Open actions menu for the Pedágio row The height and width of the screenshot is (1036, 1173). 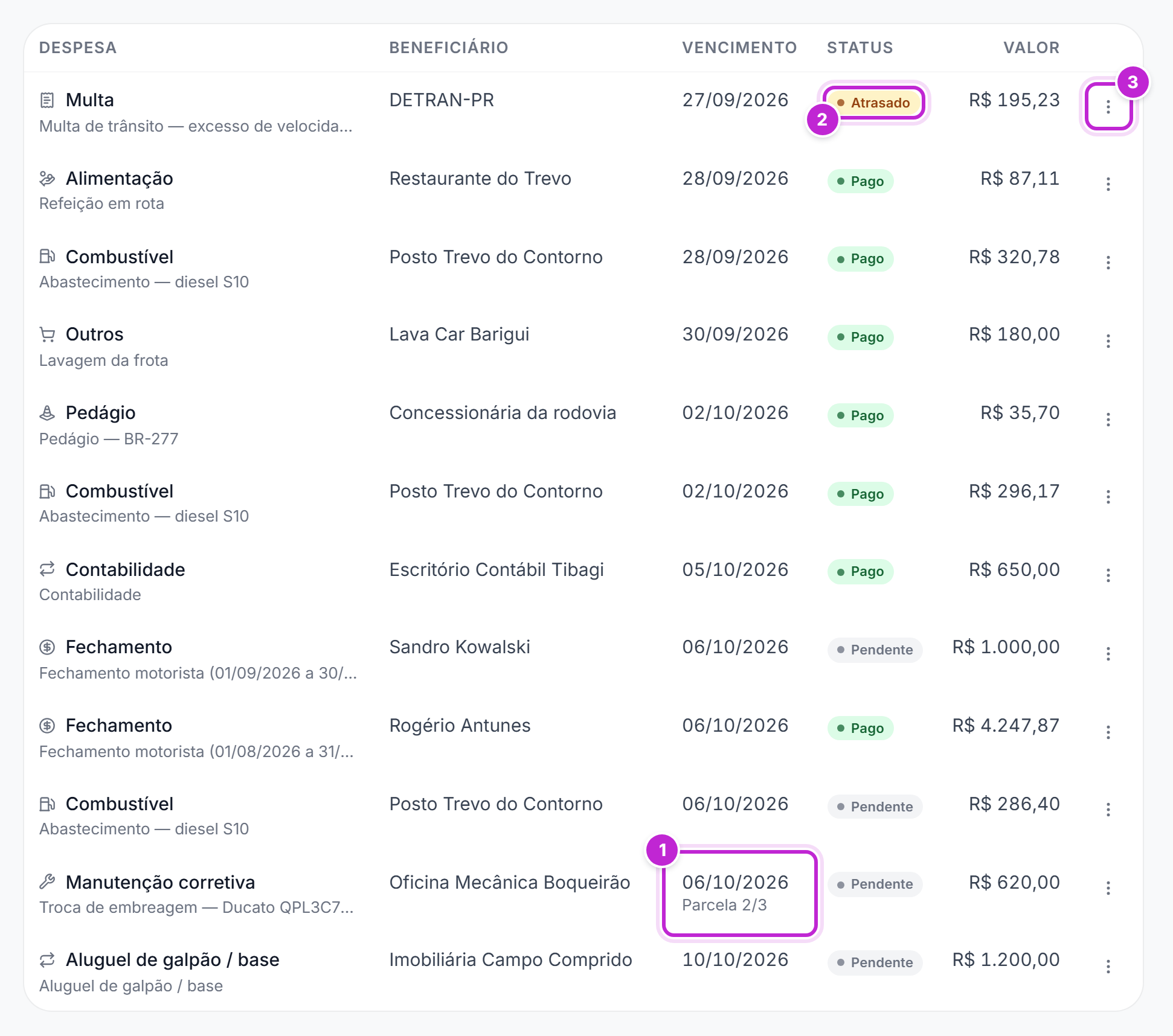1108,420
